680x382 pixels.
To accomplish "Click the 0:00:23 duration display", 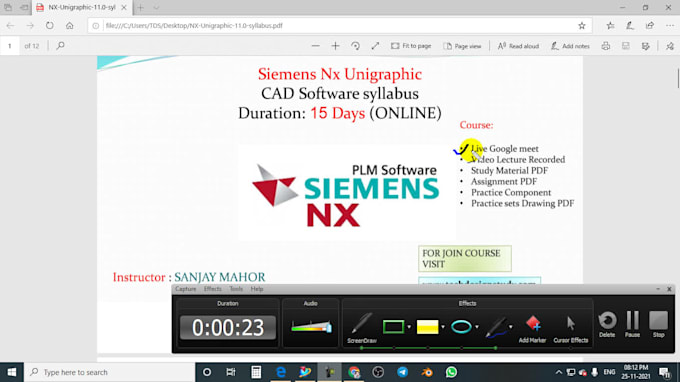I will (228, 327).
